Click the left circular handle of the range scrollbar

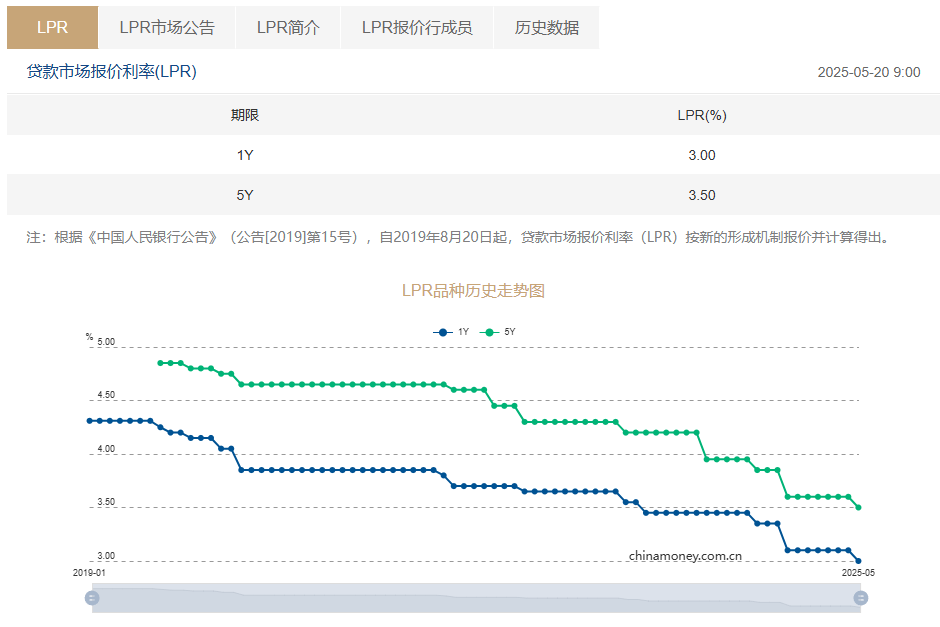tap(93, 599)
